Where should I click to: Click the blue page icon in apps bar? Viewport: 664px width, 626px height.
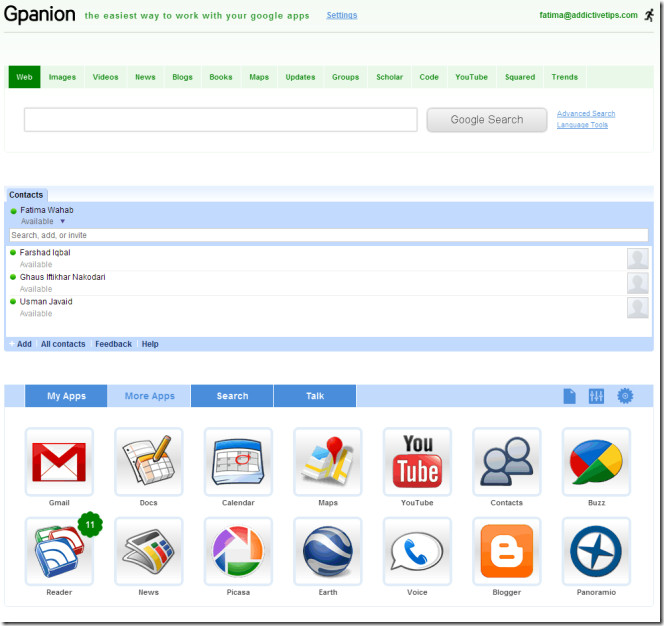pyautogui.click(x=570, y=396)
